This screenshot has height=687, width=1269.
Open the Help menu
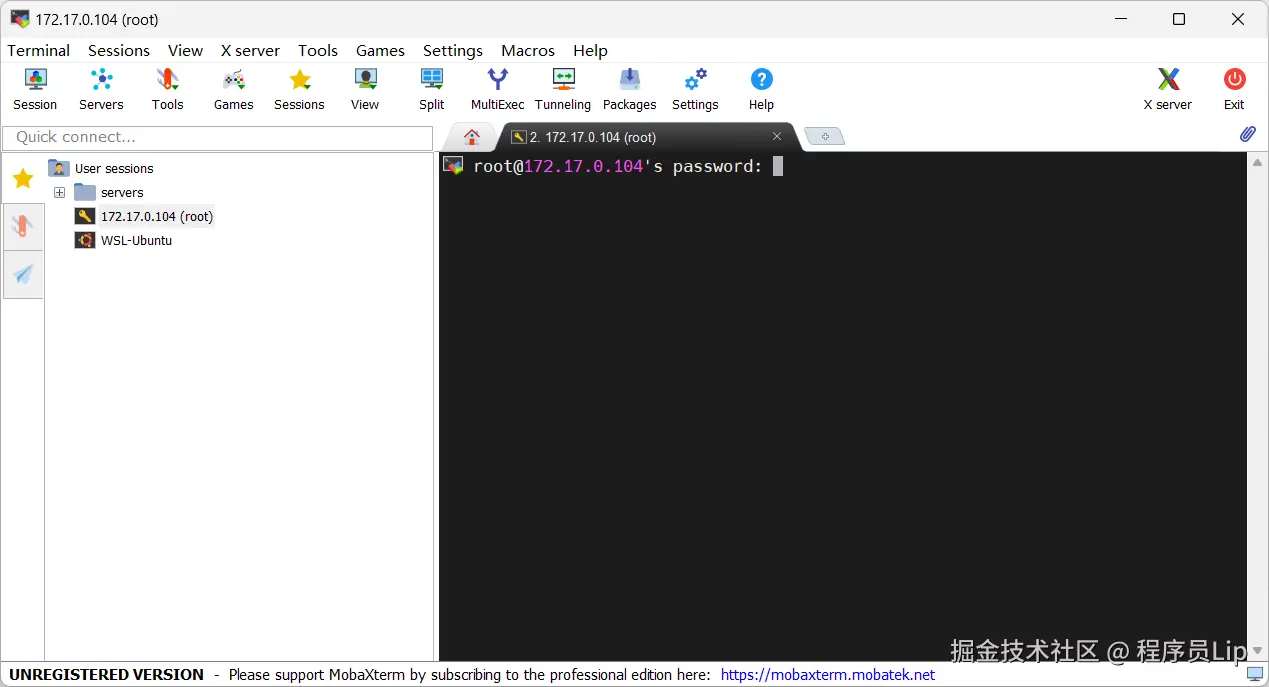click(590, 50)
